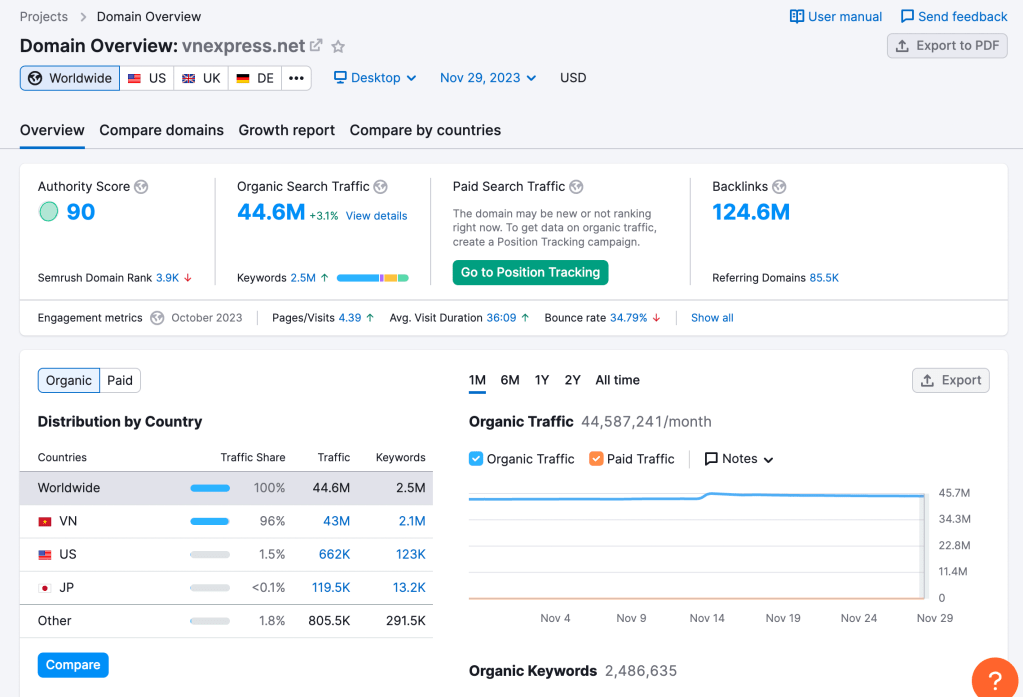Screen dimensions: 1023x697
Task: Open the orange help question mark button
Action: point(994,680)
